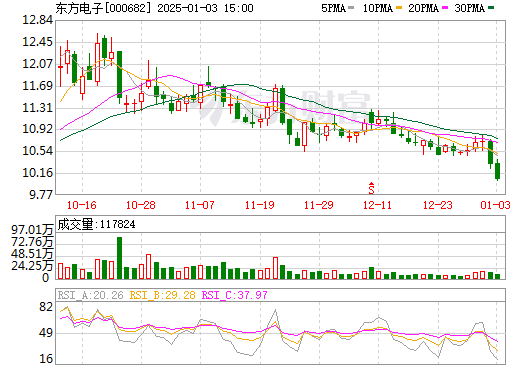Click the 9.77 price axis label
520x365 pixels.
(41, 195)
